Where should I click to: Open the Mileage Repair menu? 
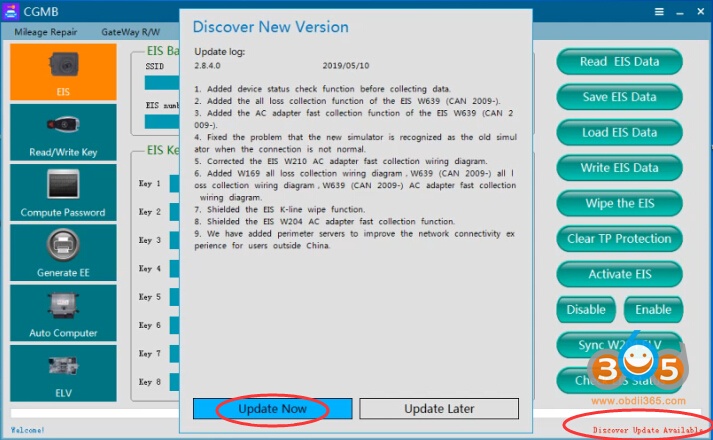[45, 32]
